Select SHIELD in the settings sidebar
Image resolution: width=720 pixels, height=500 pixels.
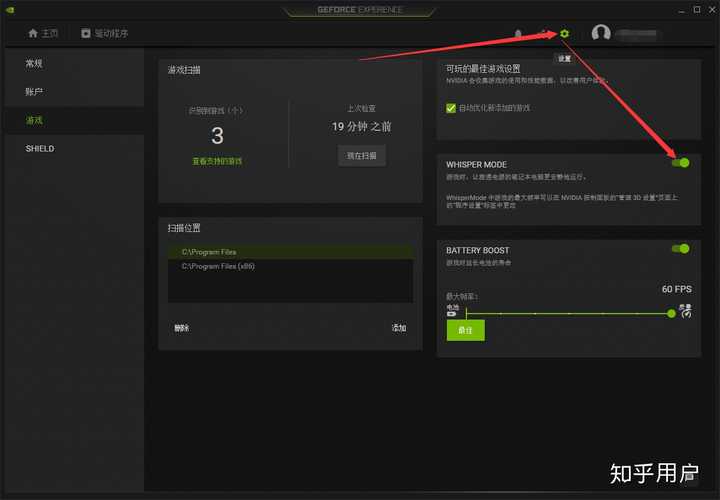tap(74, 149)
